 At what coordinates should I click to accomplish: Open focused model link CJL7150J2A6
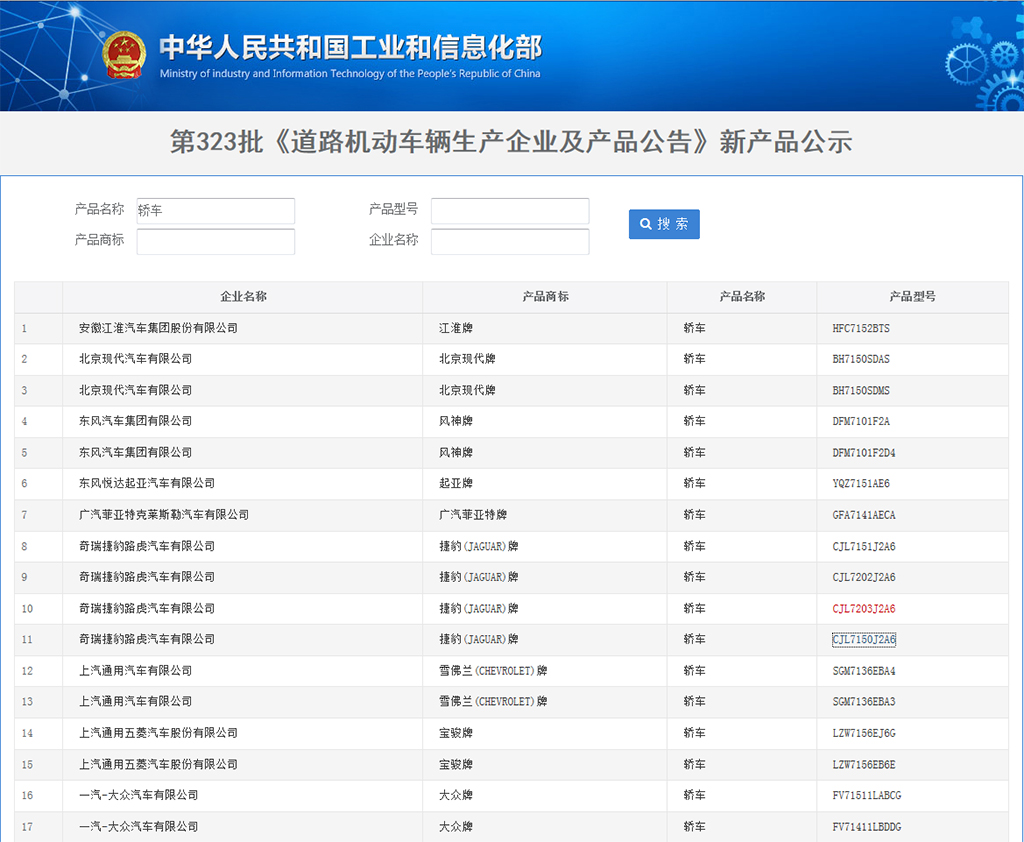[x=863, y=640]
